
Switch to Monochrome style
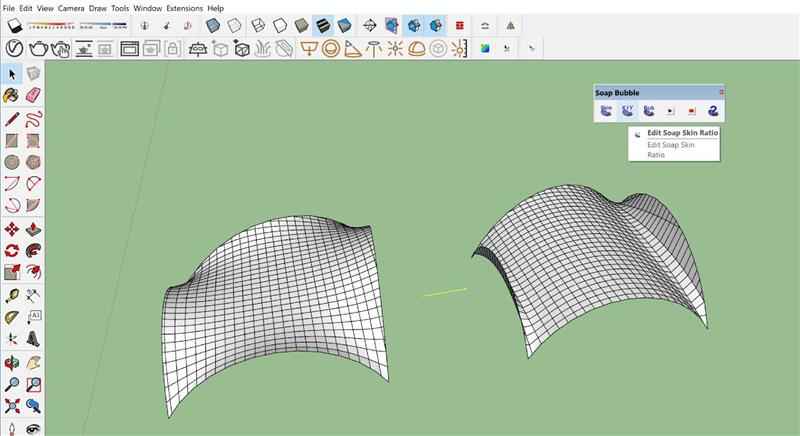[344, 25]
